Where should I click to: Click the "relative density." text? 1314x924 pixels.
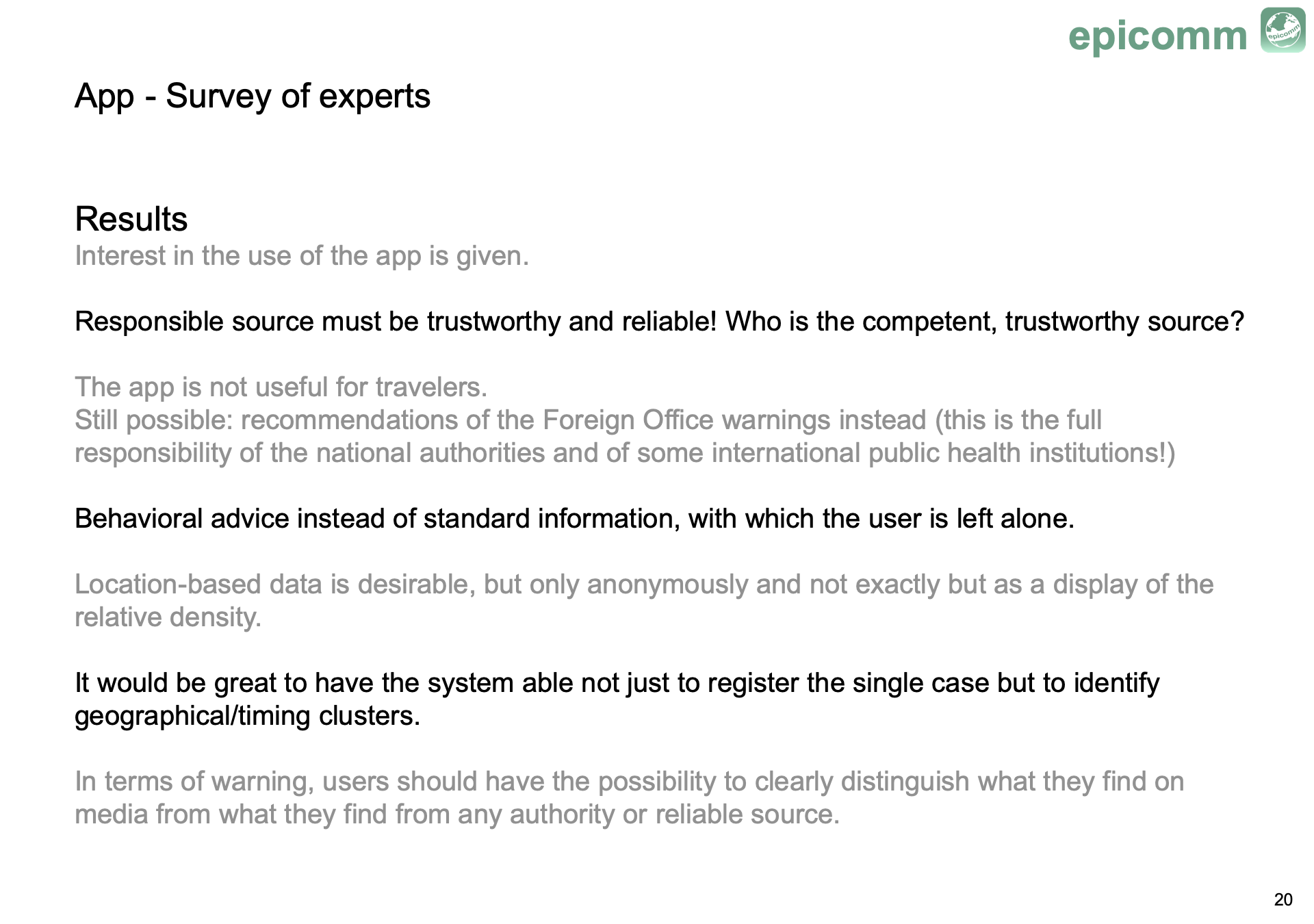tap(168, 617)
